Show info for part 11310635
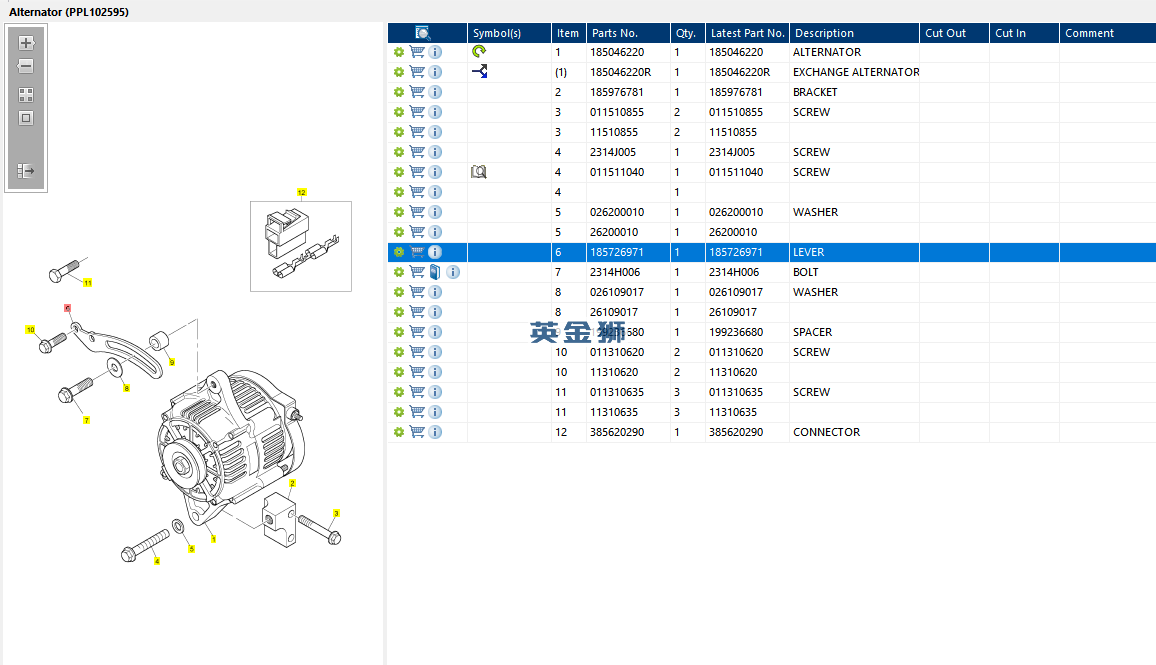The height and width of the screenshot is (665, 1156). 435,412
